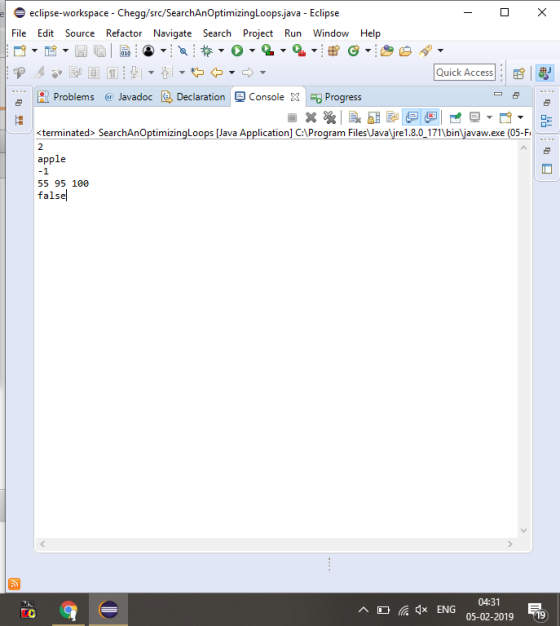Screen dimensions: 560x626
Task: Toggle Mark Occurrences highlighter icon
Action: pos(39,73)
